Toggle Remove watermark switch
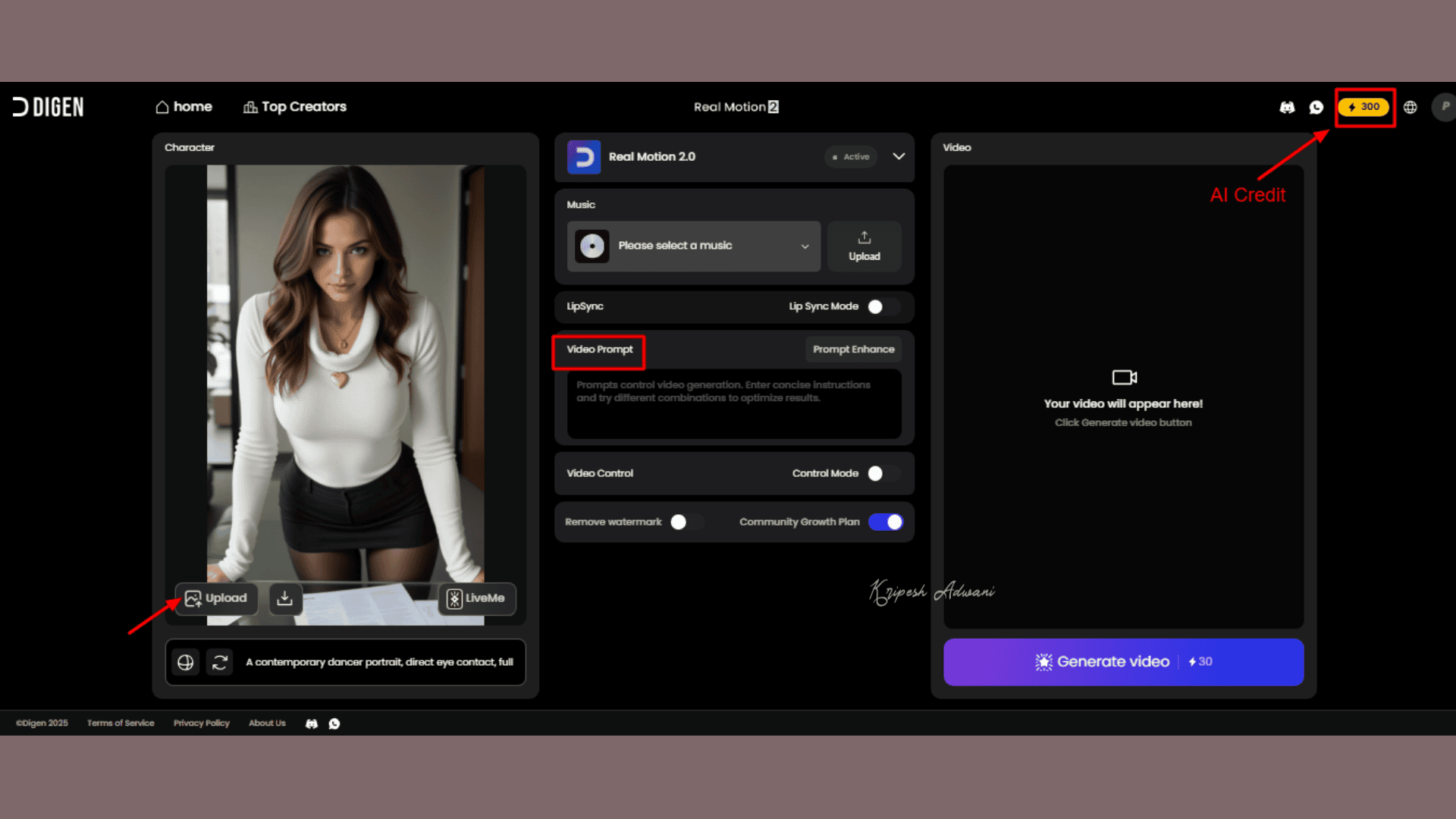This screenshot has width=1456, height=819. [x=686, y=522]
